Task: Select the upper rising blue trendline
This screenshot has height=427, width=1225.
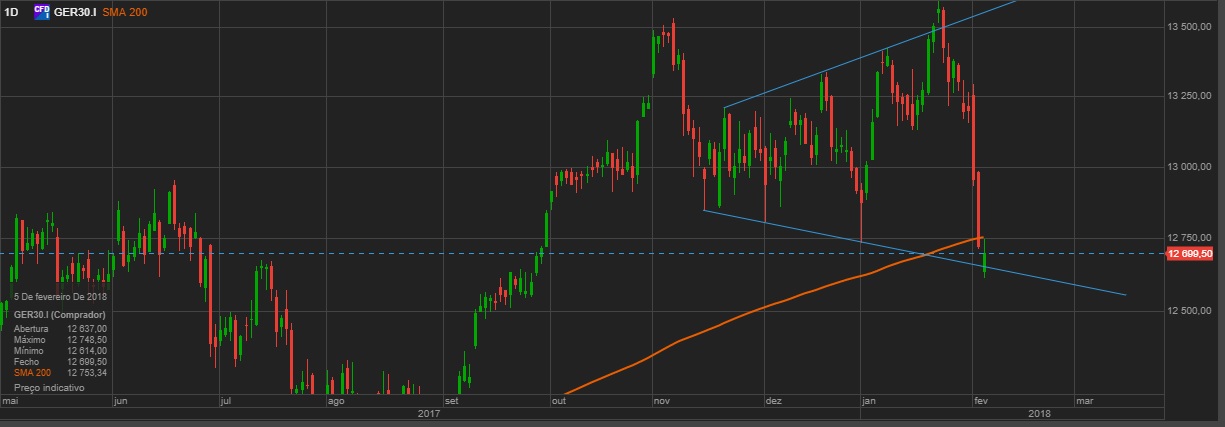Action: click(x=870, y=55)
